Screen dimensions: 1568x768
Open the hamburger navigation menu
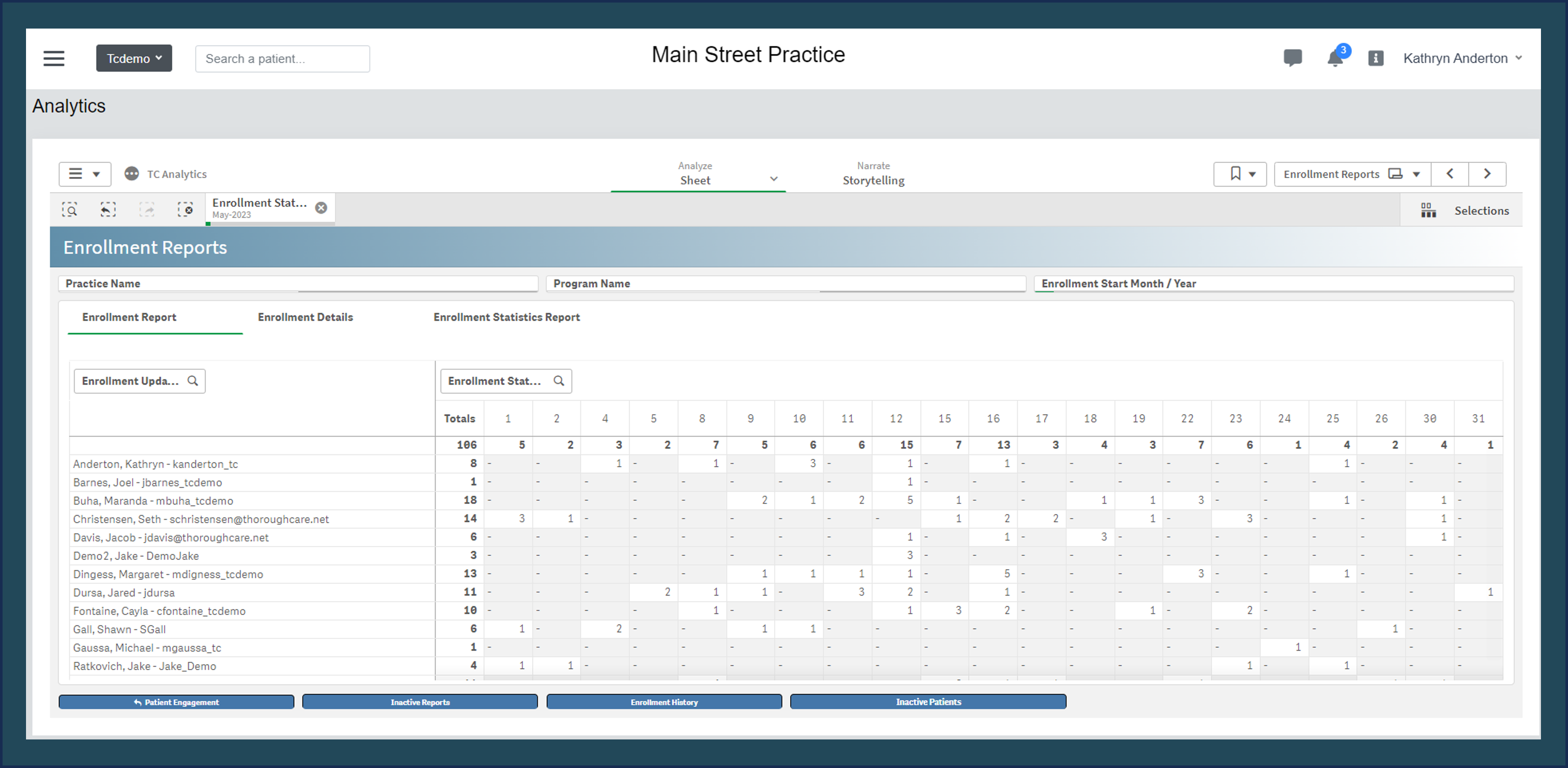click(x=54, y=59)
